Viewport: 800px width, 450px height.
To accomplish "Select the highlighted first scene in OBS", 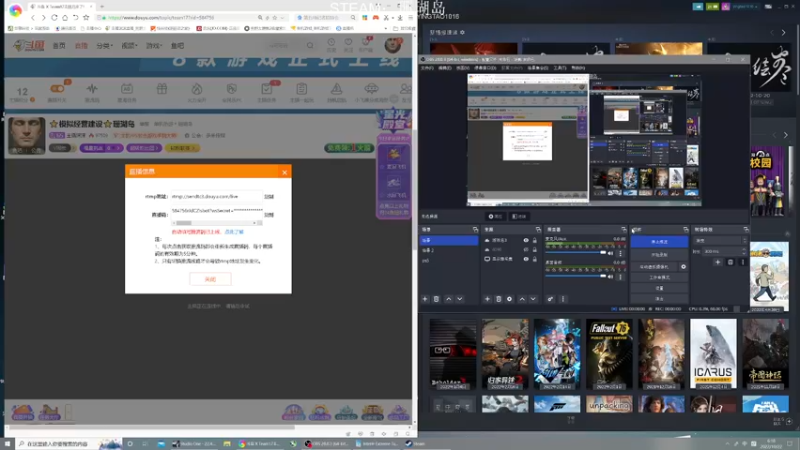I will [x=449, y=240].
